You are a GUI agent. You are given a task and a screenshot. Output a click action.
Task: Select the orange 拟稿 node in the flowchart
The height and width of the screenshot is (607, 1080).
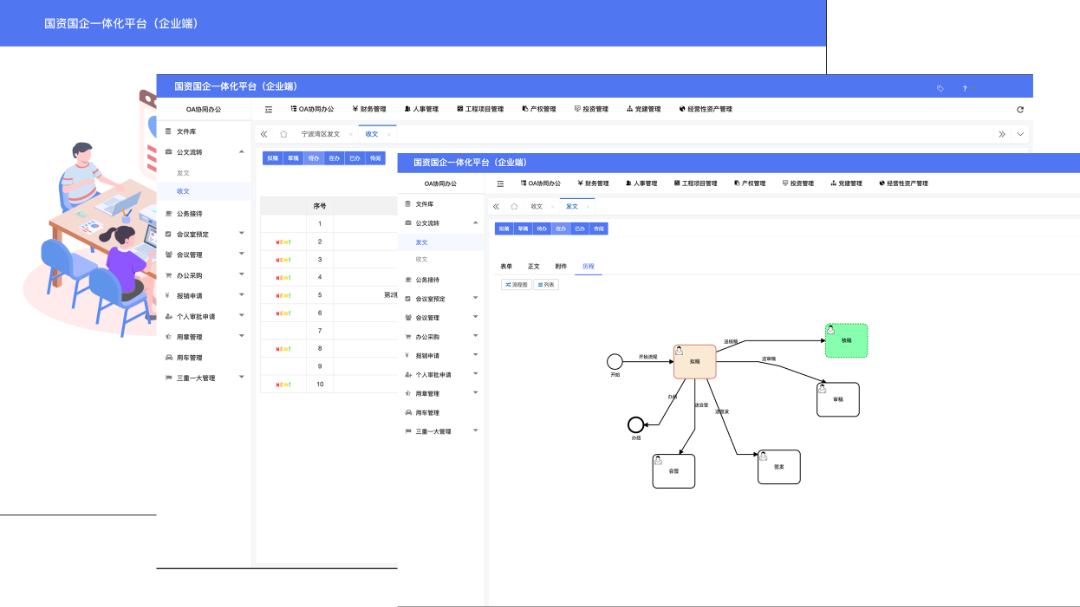pyautogui.click(x=695, y=361)
